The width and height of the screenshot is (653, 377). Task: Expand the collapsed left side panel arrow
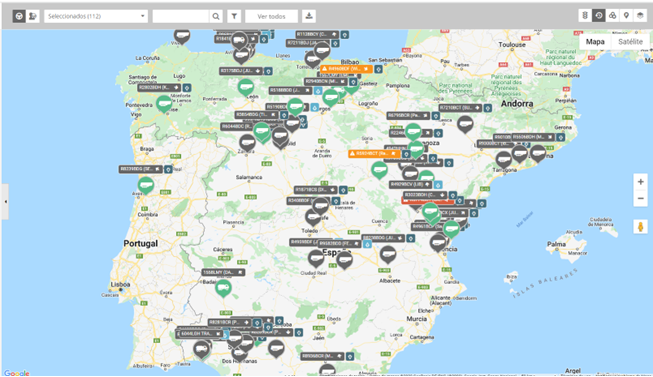click(x=5, y=202)
